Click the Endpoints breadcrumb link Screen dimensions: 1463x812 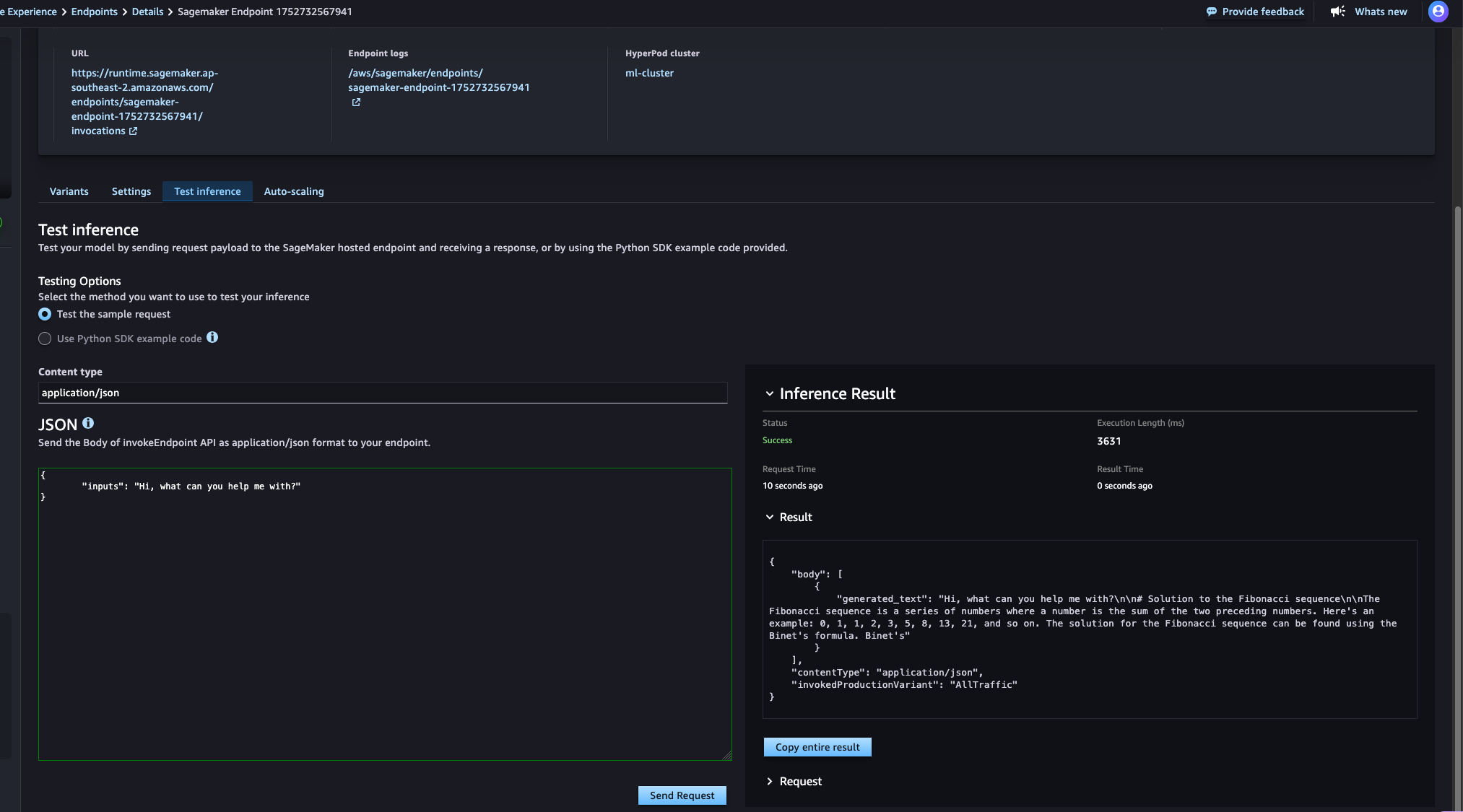pyautogui.click(x=94, y=12)
